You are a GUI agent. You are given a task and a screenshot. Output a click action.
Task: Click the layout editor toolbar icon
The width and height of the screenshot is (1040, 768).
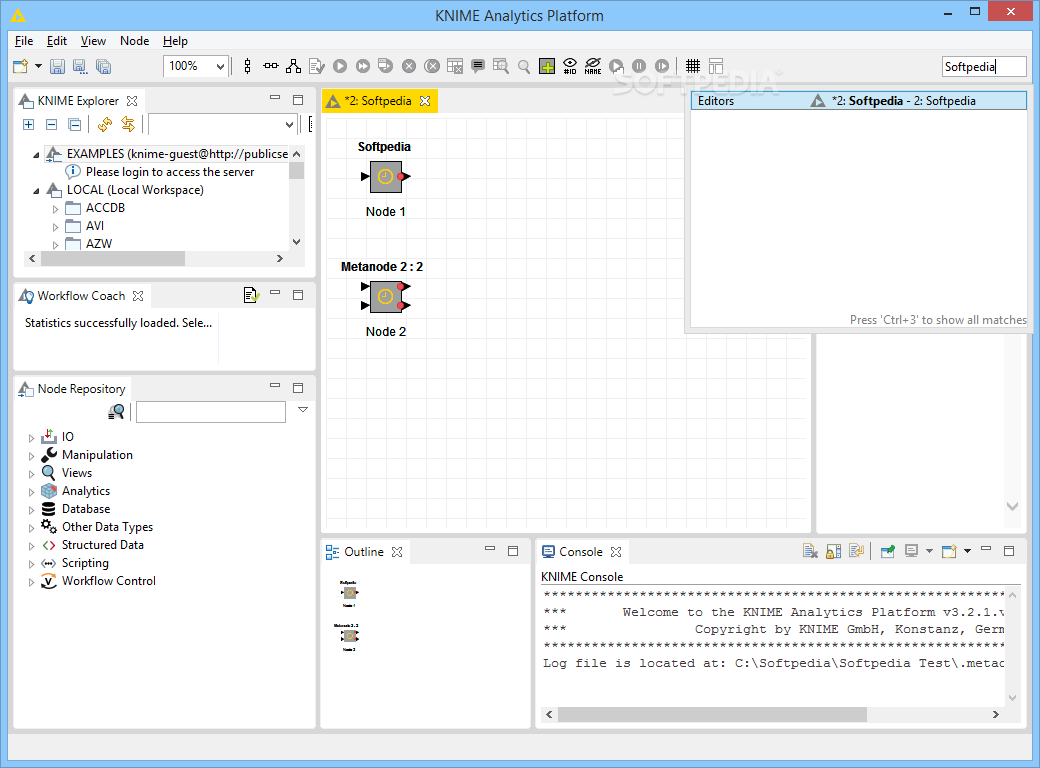(x=716, y=66)
